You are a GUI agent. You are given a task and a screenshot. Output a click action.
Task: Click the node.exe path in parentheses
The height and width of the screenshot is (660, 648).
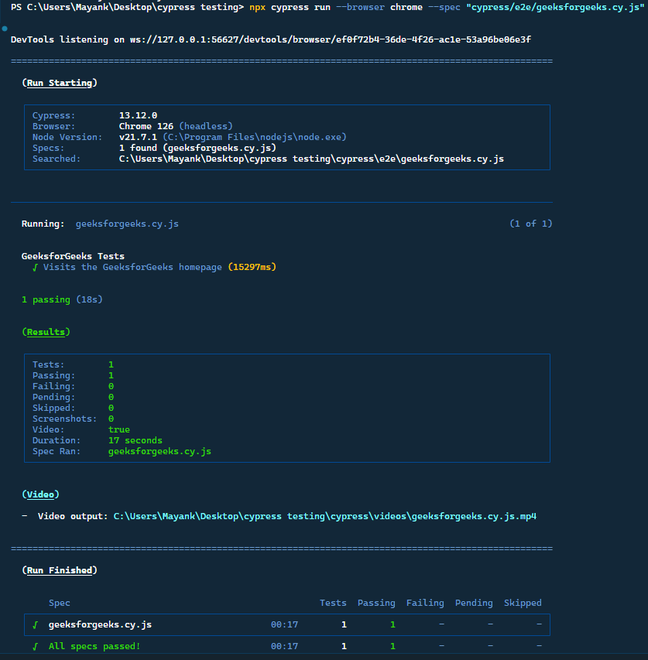pos(255,137)
